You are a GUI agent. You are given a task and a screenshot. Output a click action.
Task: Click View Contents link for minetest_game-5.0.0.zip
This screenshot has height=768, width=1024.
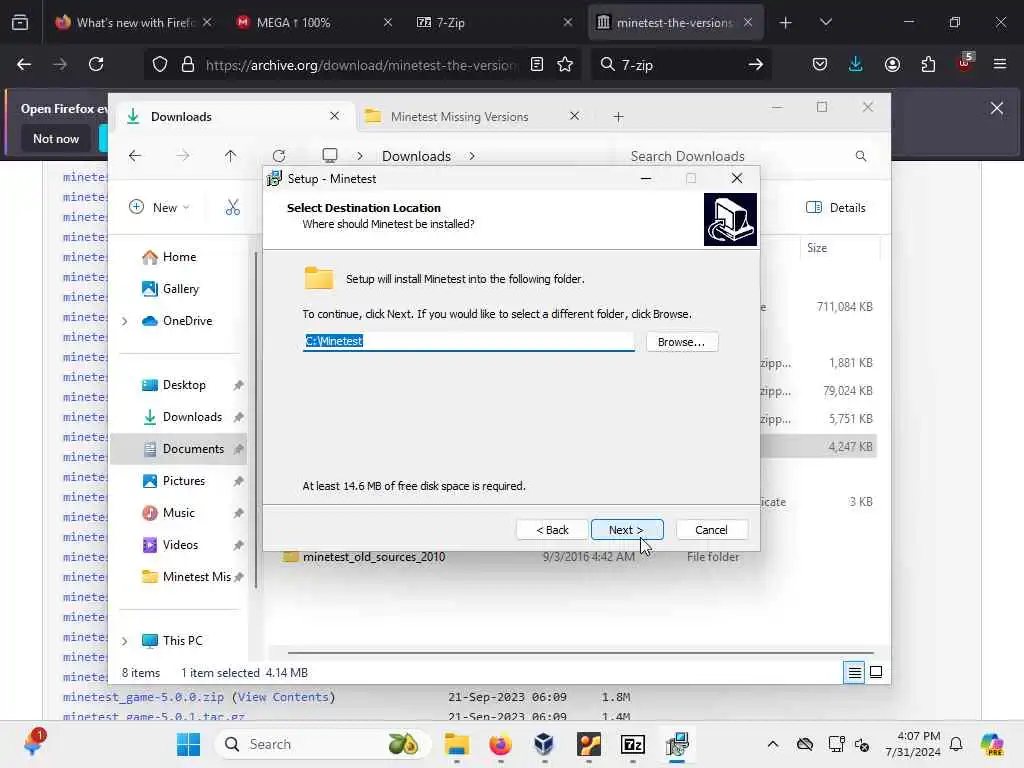pos(283,697)
